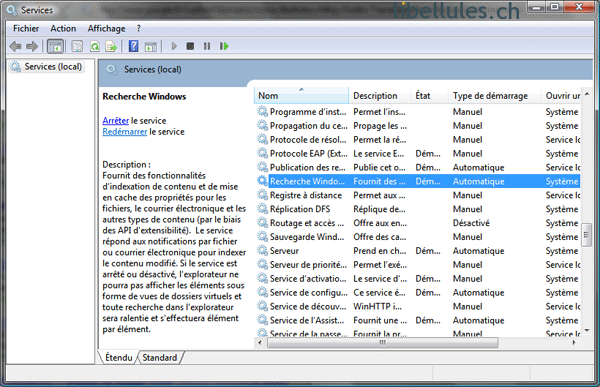This screenshot has width=600, height=387.
Task: Restart the service with the toolbar restart icon
Action: pos(224,46)
